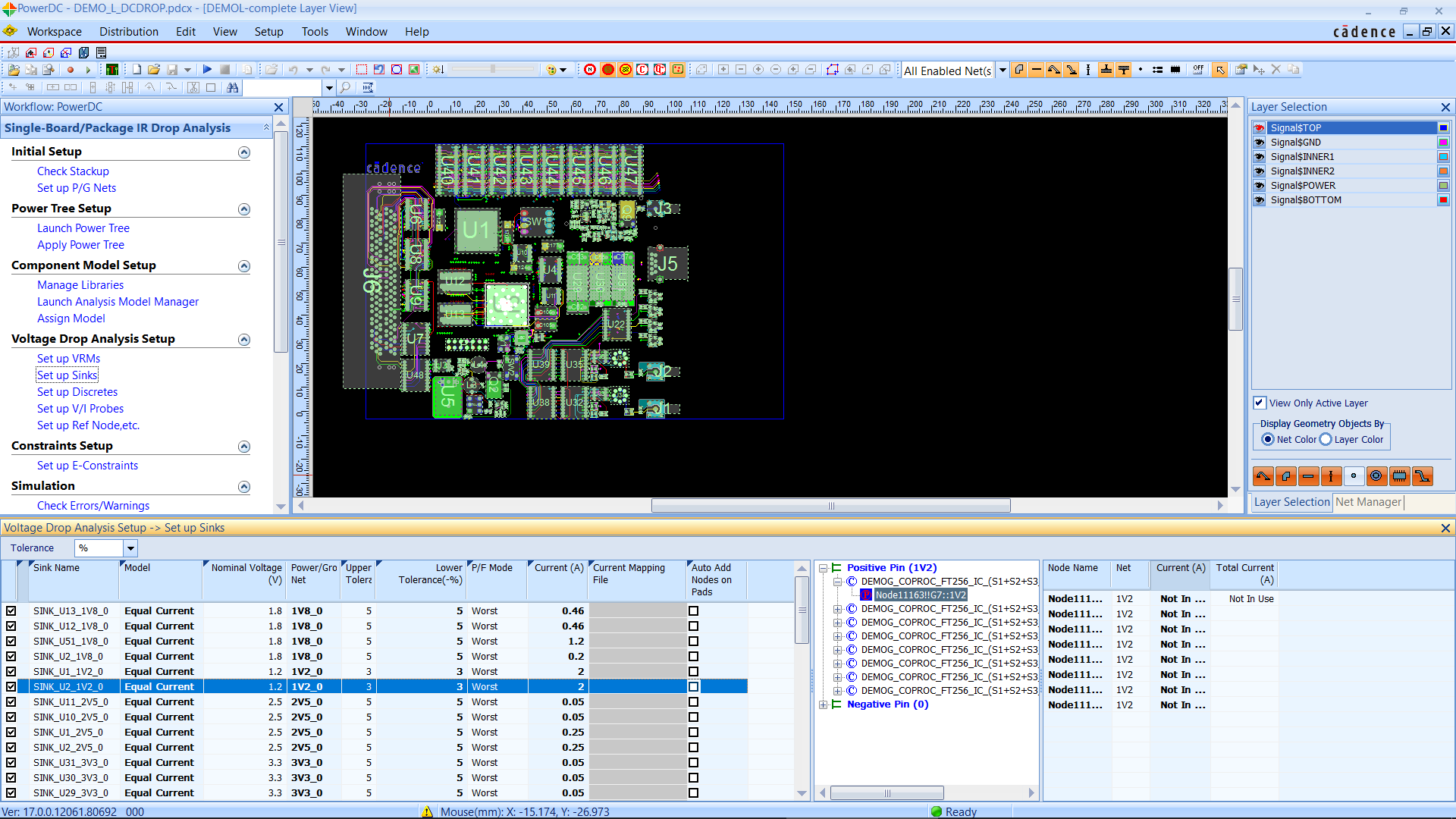Uncheck View Only Active Layer
Viewport: 1456px width, 819px height.
(x=1260, y=403)
